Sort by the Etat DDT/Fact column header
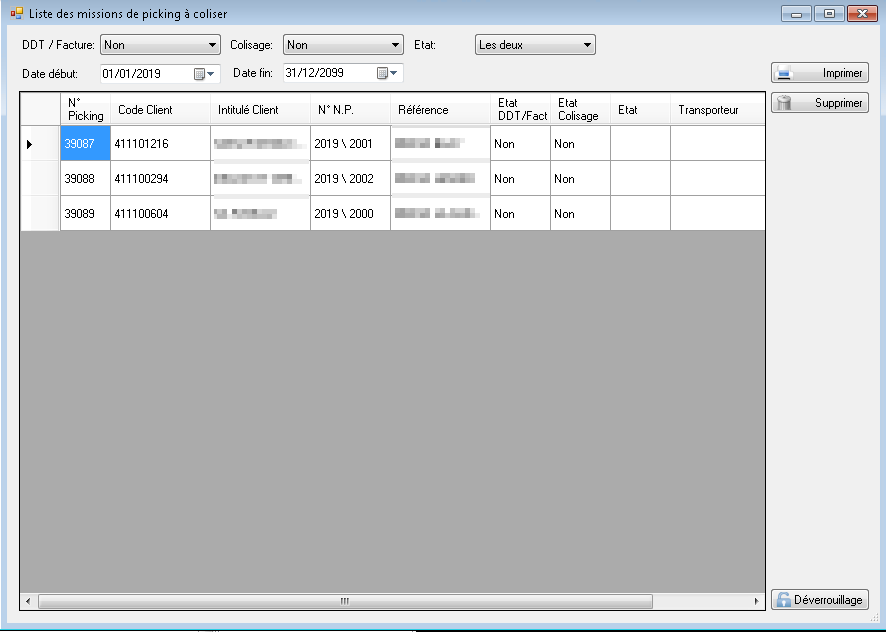This screenshot has width=886, height=632. (520, 109)
